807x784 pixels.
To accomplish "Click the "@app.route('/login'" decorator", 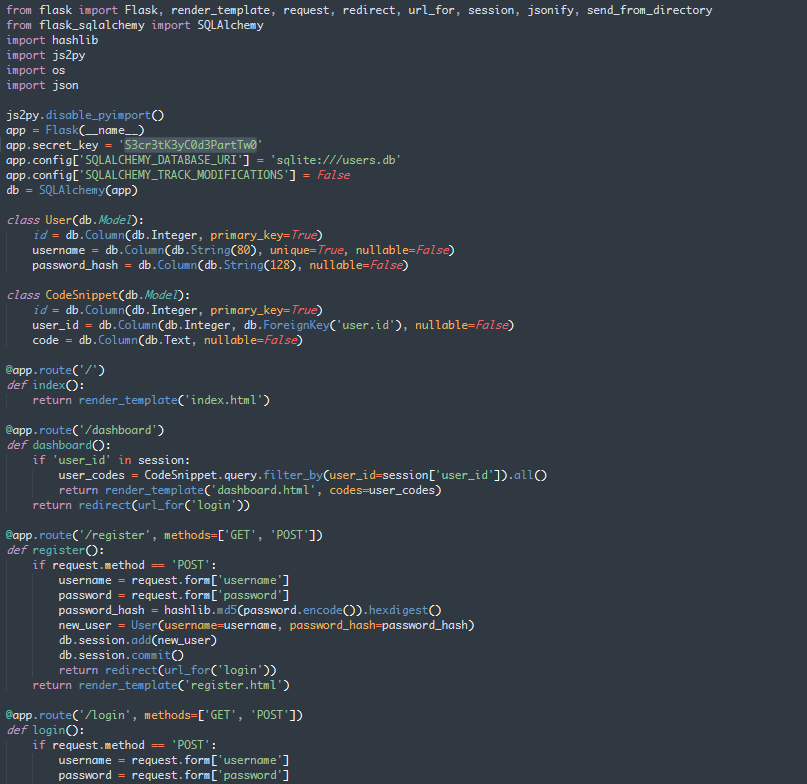I will 68,716.
